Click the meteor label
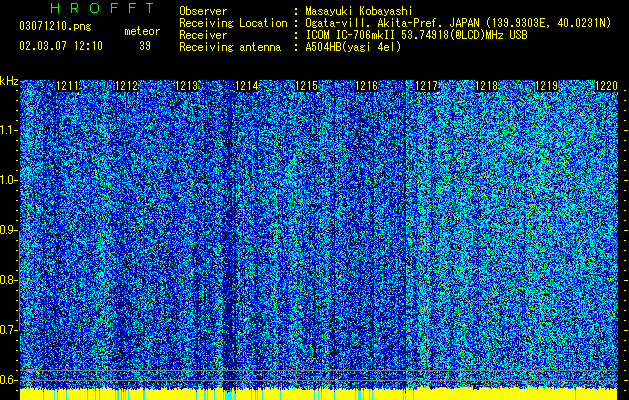 tap(142, 31)
